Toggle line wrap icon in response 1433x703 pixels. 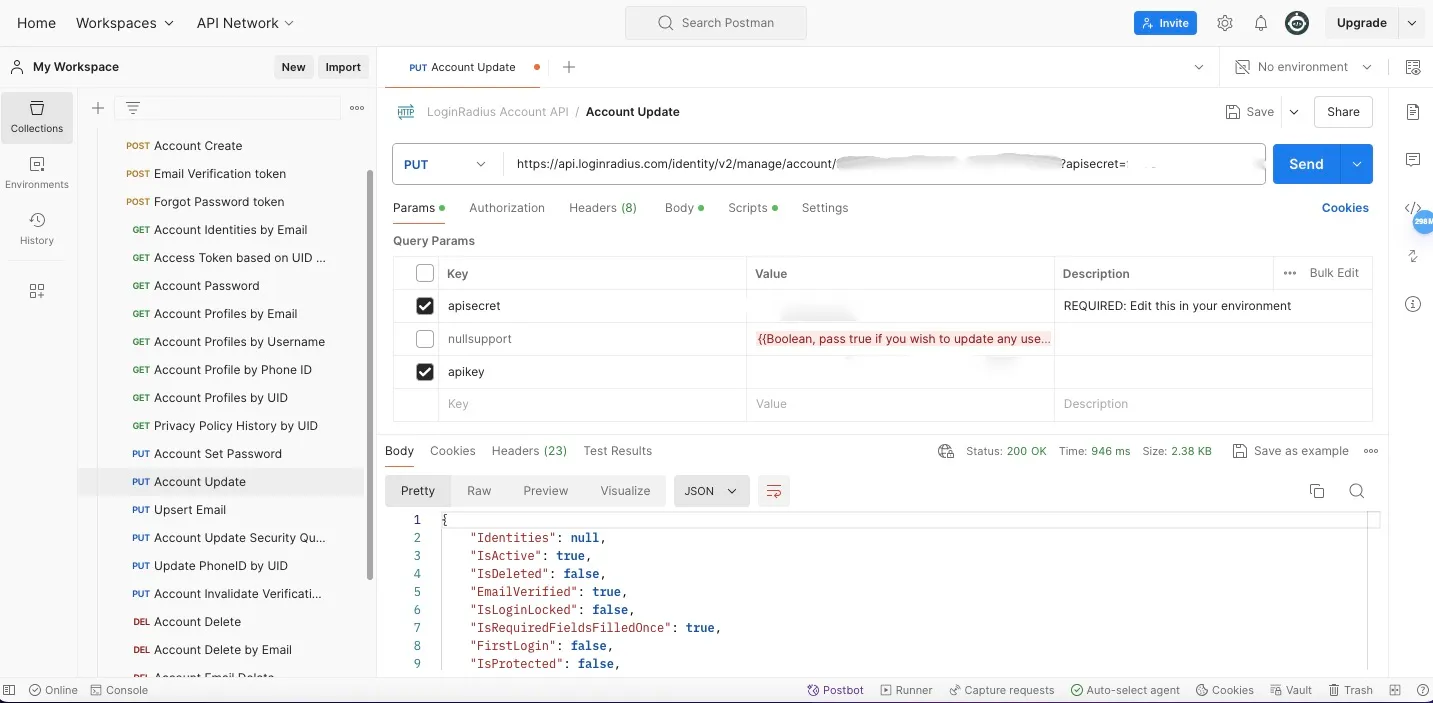coord(773,491)
